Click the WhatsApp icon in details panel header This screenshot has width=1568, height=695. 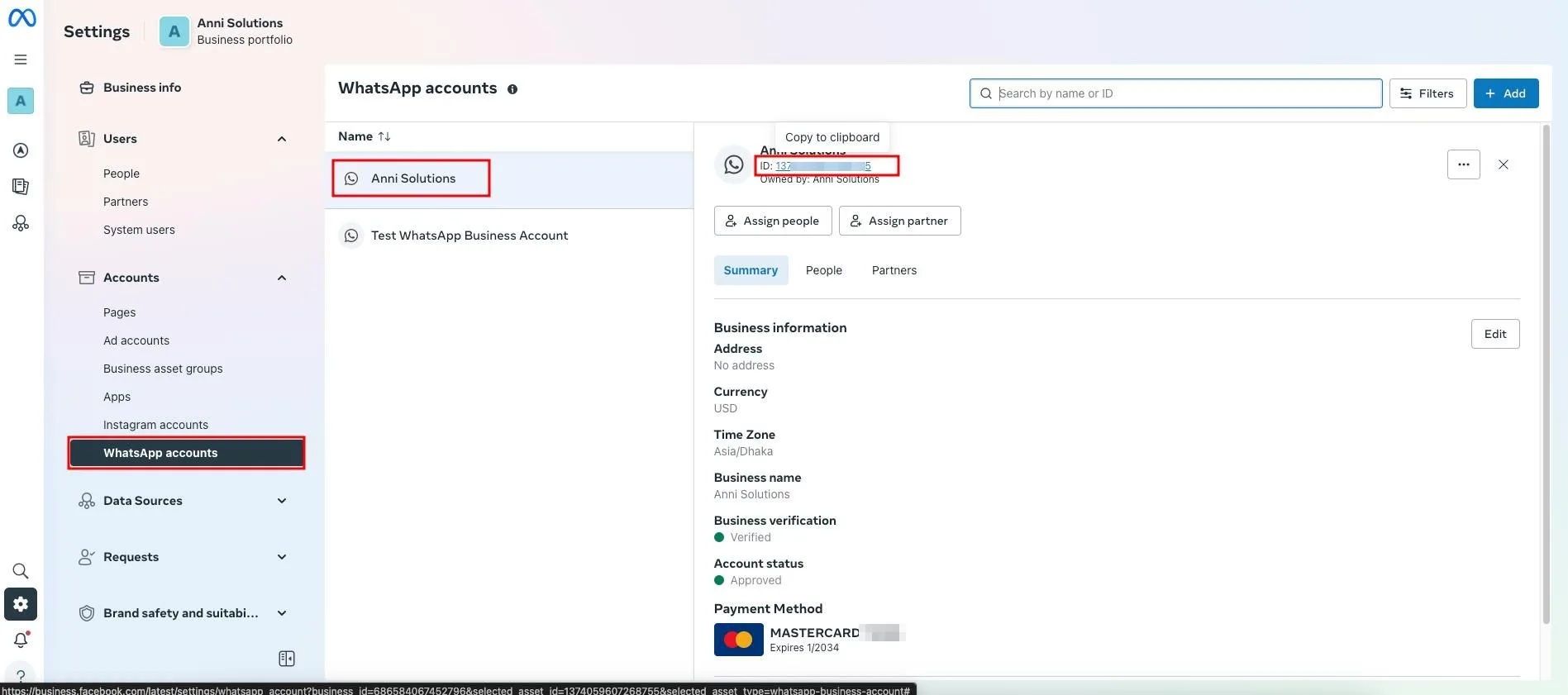[733, 164]
